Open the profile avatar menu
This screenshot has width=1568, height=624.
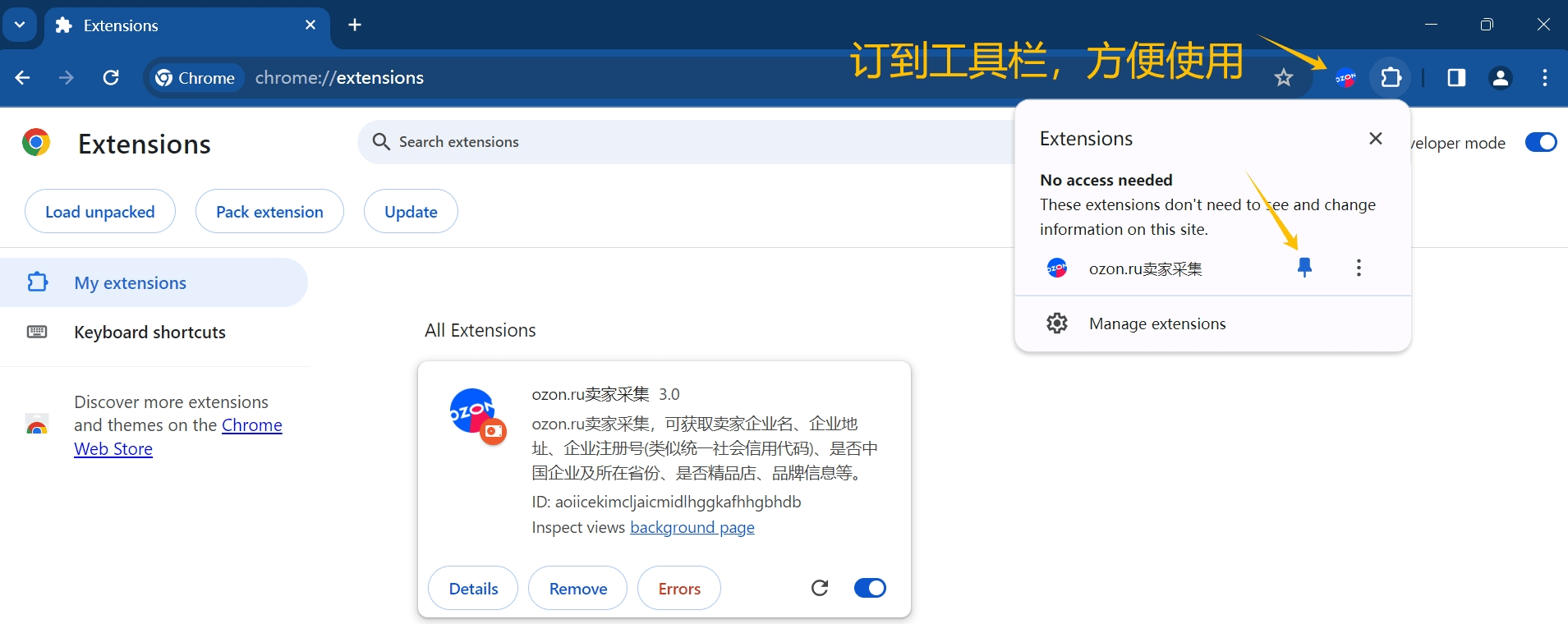[1500, 78]
